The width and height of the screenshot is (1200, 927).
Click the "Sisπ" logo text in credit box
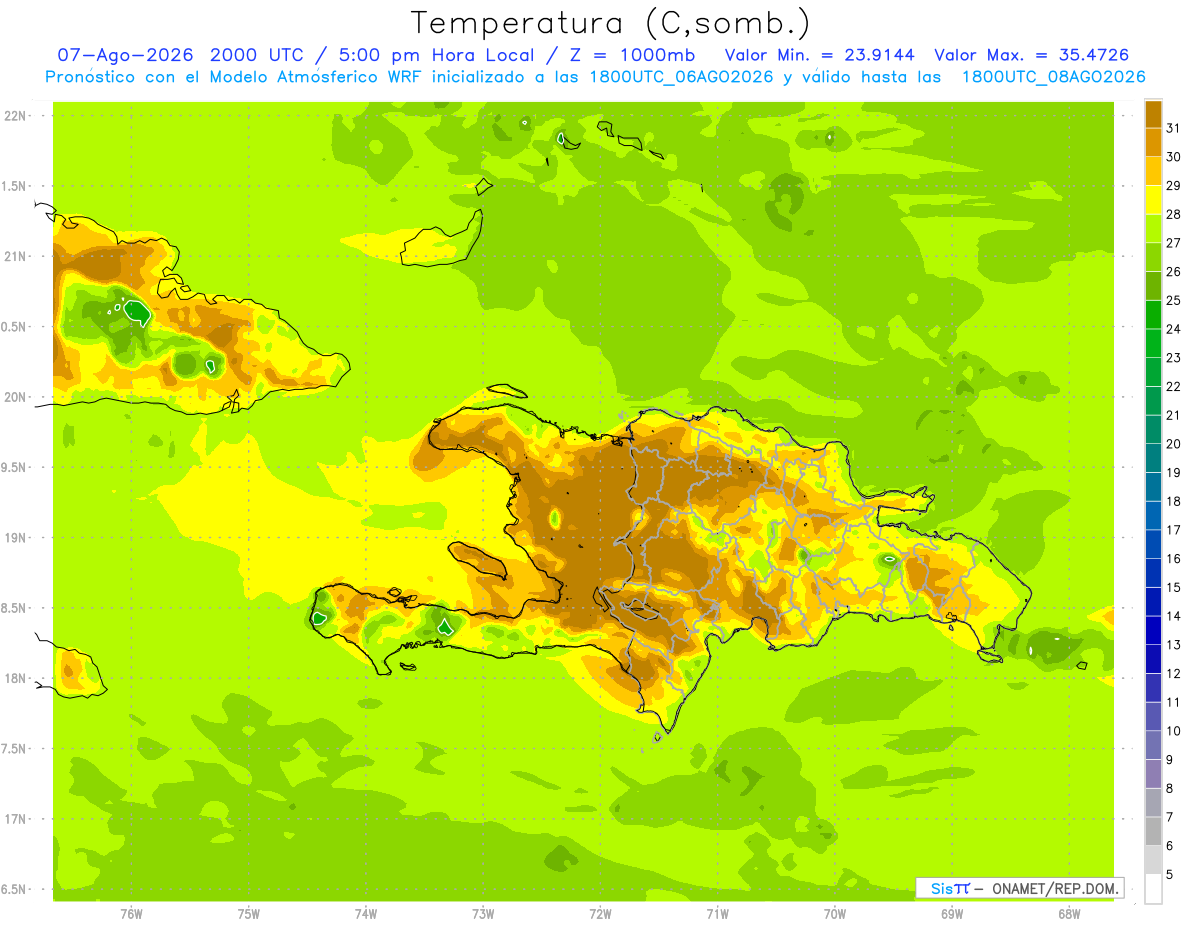(950, 888)
